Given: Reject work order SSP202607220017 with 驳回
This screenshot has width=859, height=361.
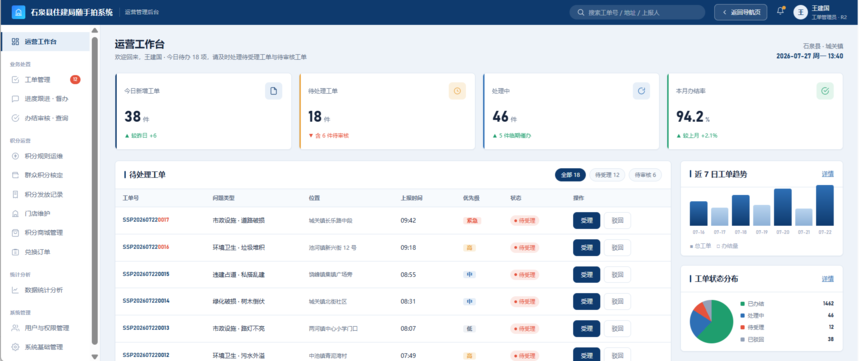Looking at the screenshot, I should tap(617, 221).
